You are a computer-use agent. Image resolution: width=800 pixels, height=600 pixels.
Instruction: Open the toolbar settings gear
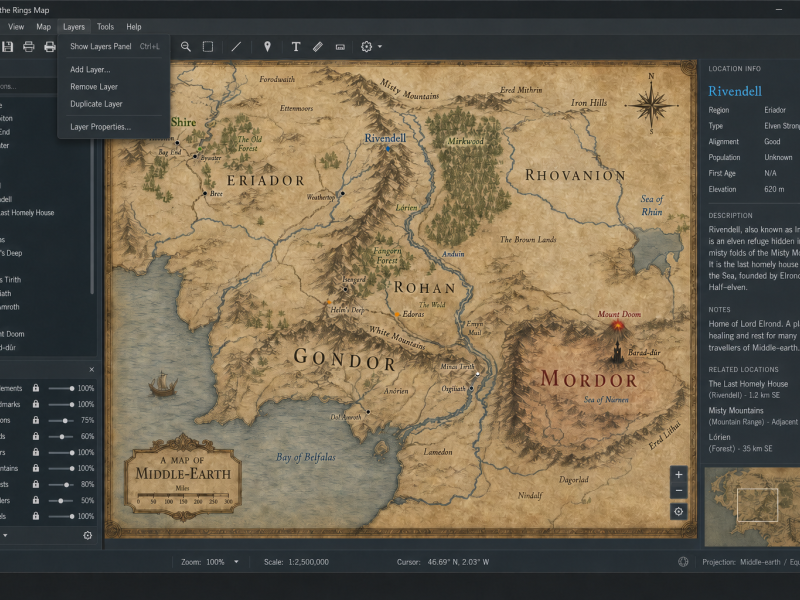pyautogui.click(x=366, y=47)
